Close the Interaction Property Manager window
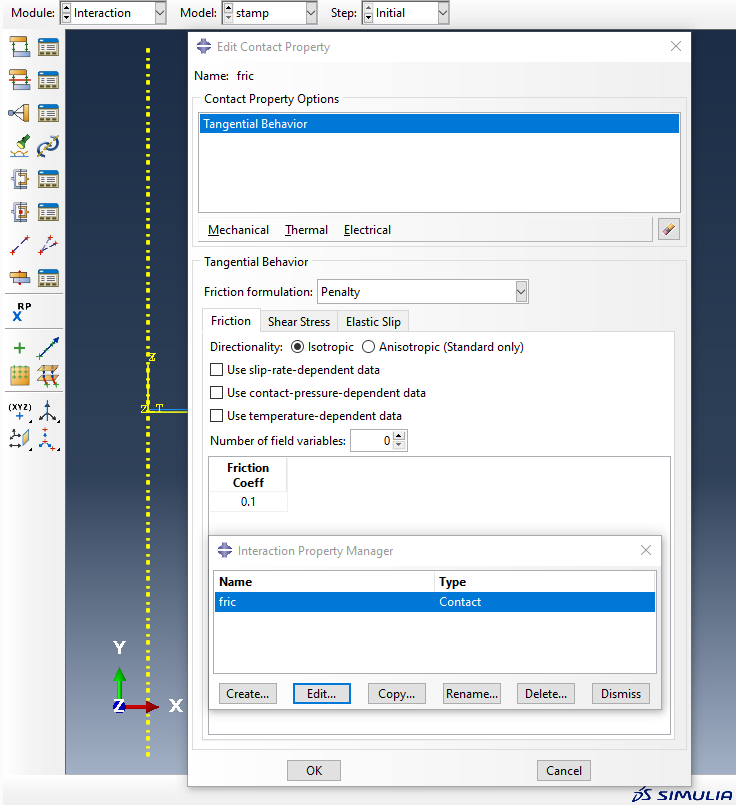736x805 pixels. click(x=646, y=550)
